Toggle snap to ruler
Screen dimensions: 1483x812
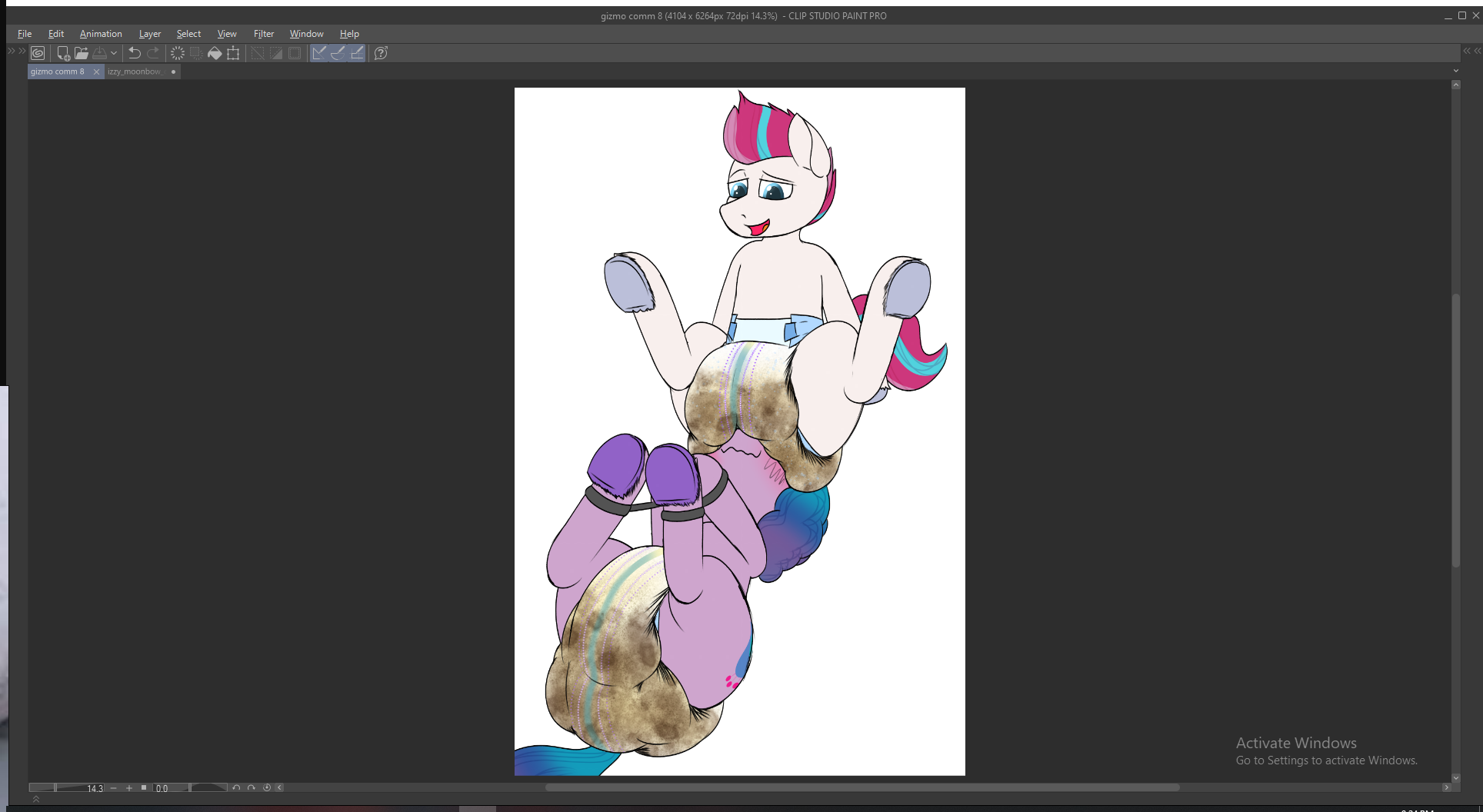318,53
